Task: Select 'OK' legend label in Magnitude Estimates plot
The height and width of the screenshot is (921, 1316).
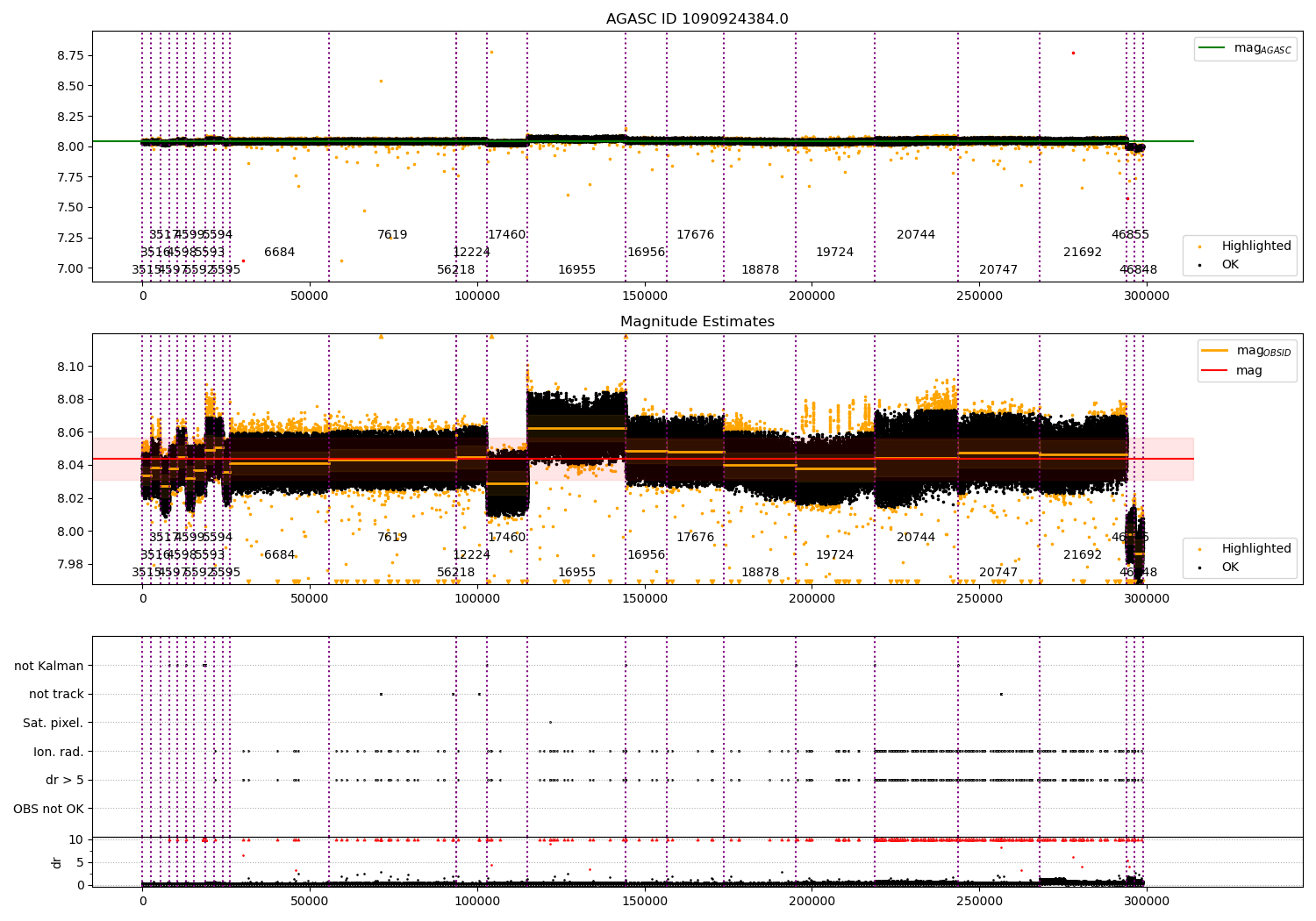Action: [1230, 568]
